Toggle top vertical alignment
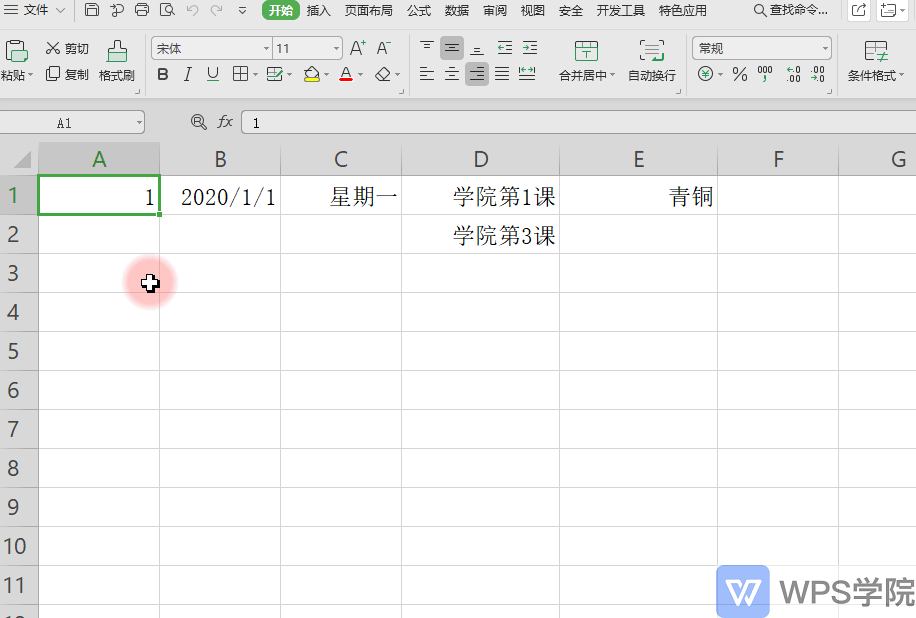 click(427, 48)
